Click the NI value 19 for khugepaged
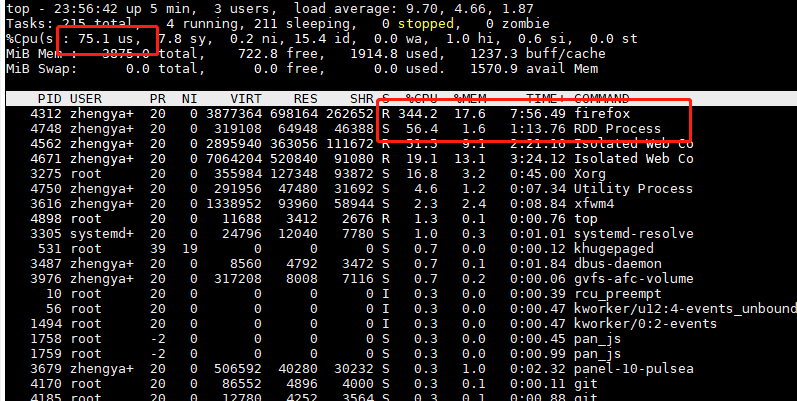This screenshot has width=797, height=401. point(190,249)
